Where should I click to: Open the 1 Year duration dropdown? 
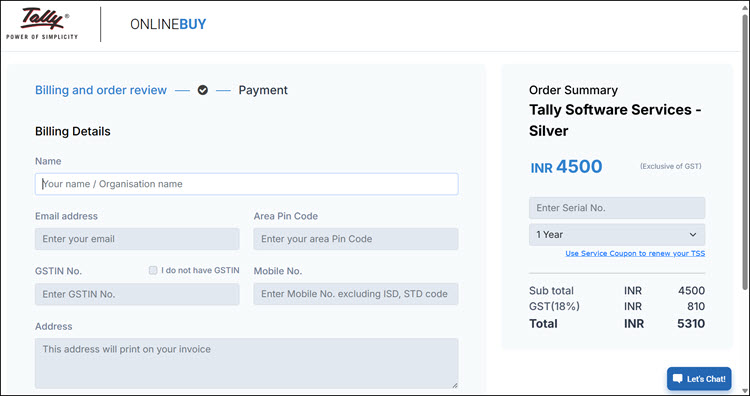click(617, 234)
